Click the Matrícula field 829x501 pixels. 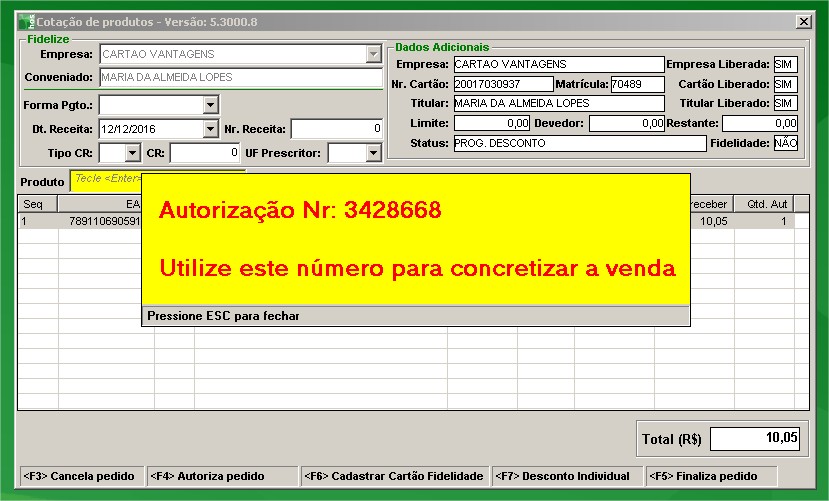pyautogui.click(x=636, y=84)
